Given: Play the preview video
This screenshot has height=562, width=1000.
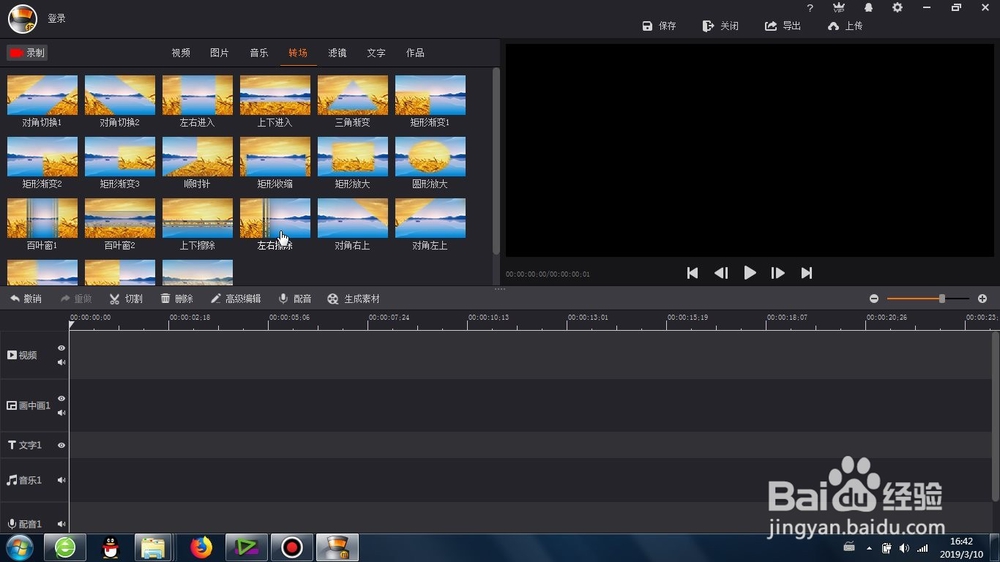Looking at the screenshot, I should 749,273.
